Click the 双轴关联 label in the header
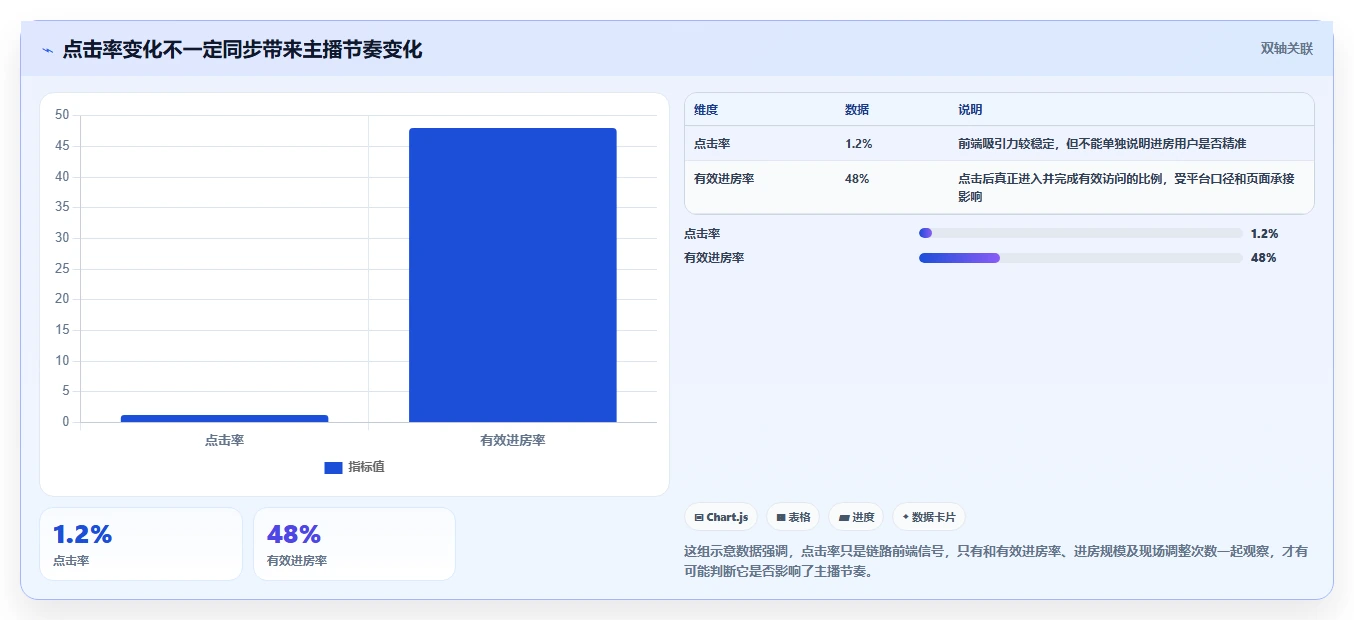This screenshot has width=1354, height=620. tap(1286, 49)
